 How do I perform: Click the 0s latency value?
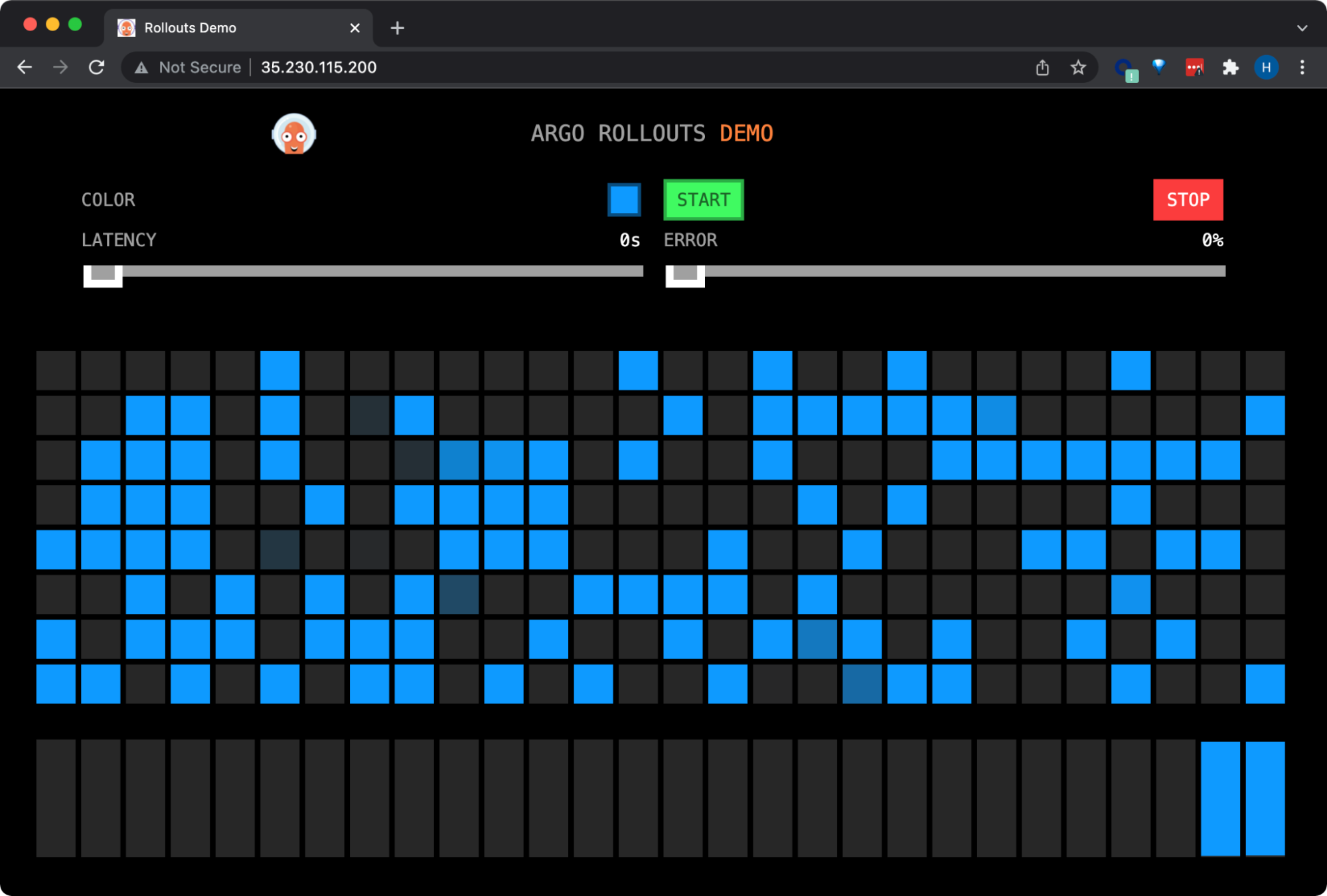pyautogui.click(x=630, y=240)
